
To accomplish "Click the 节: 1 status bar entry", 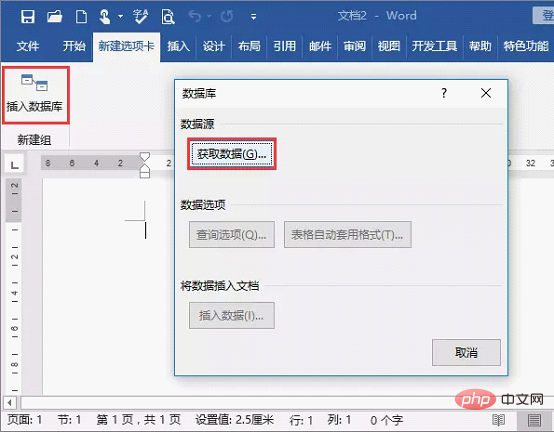I will [x=69, y=420].
